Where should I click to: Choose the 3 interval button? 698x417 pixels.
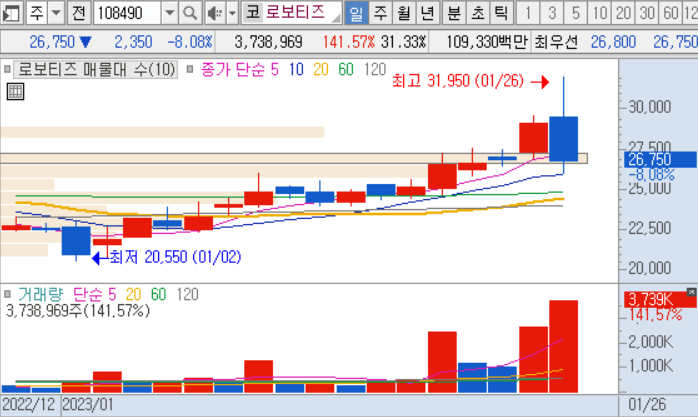tap(552, 13)
